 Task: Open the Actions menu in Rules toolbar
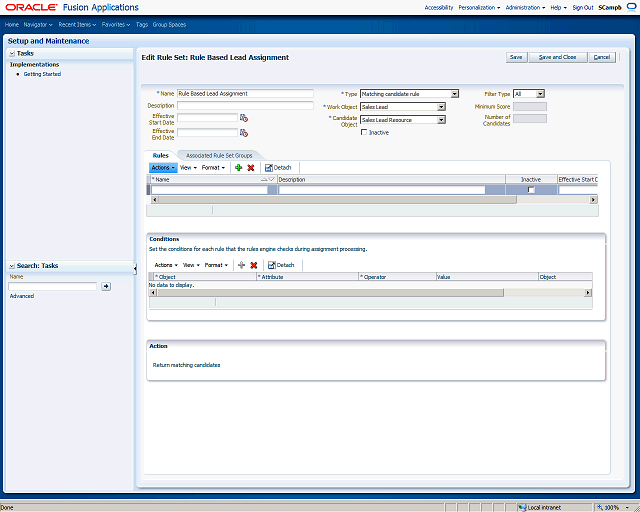tap(163, 167)
